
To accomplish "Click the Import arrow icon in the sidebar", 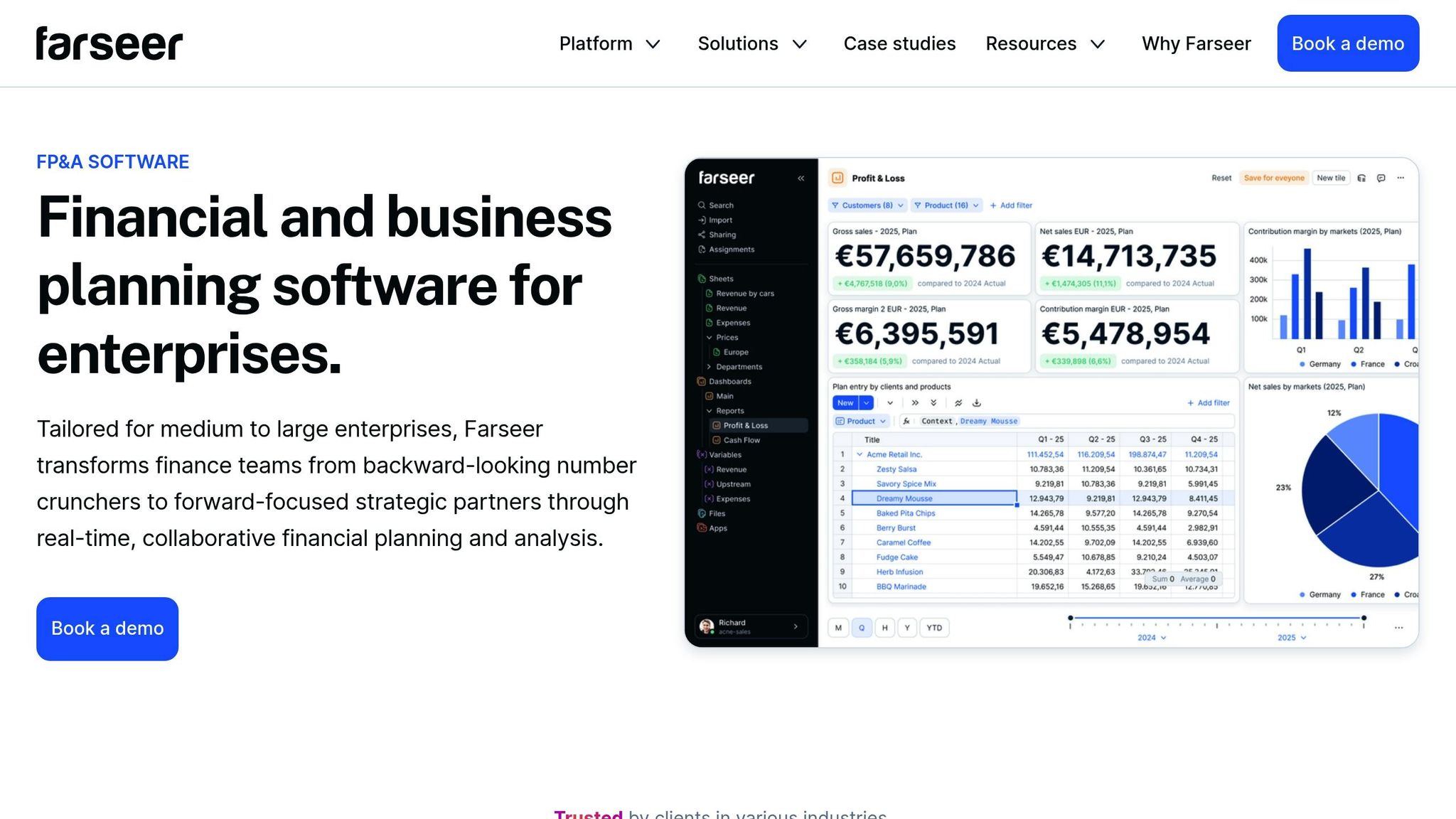I will pos(702,220).
